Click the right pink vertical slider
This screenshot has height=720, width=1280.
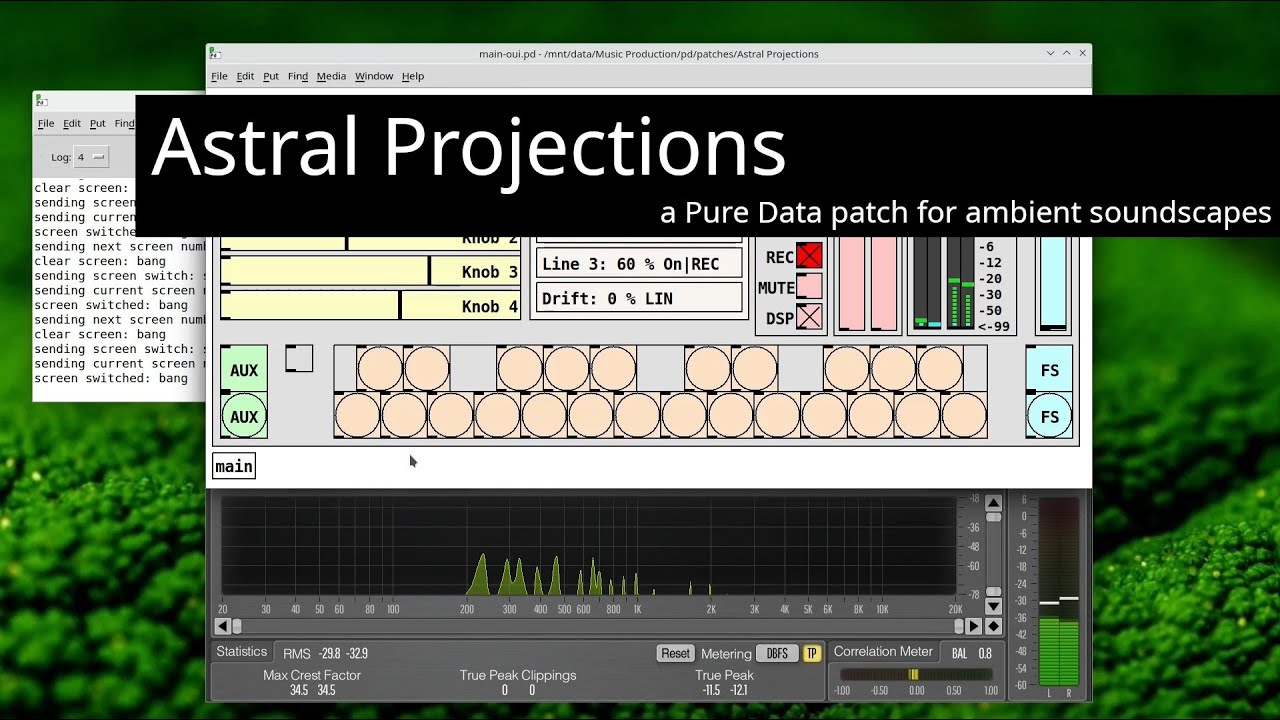(884, 283)
